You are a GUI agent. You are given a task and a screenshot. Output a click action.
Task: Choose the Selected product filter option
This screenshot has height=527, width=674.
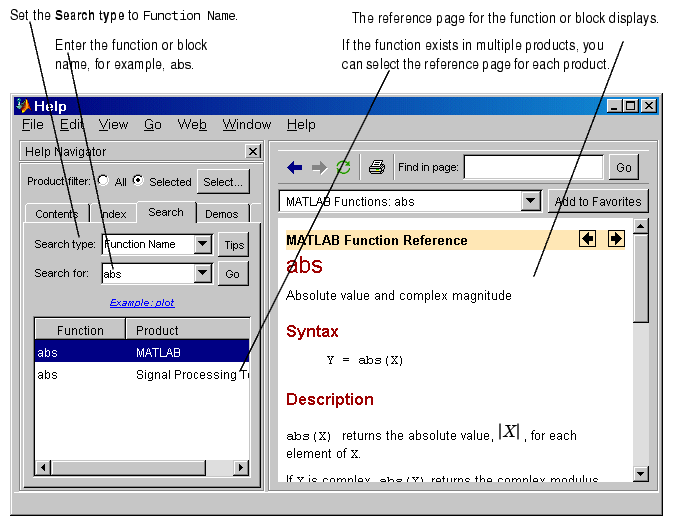coord(138,181)
